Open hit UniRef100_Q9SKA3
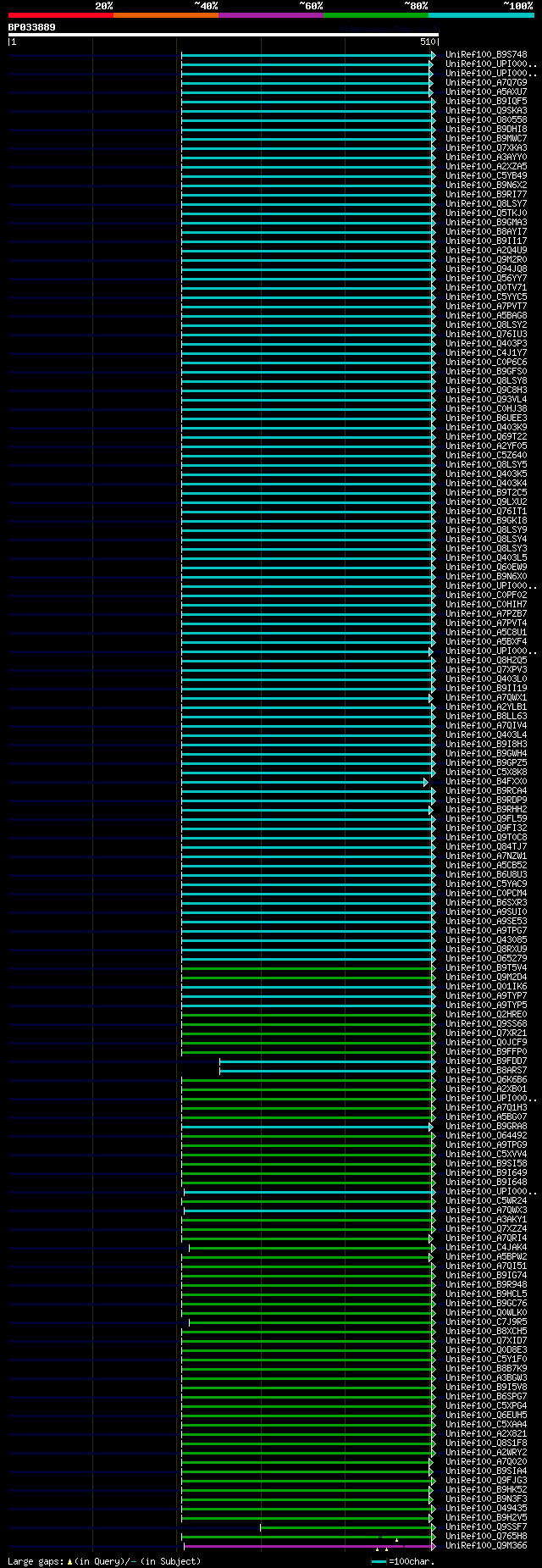The height and width of the screenshot is (1568, 542). (486, 111)
